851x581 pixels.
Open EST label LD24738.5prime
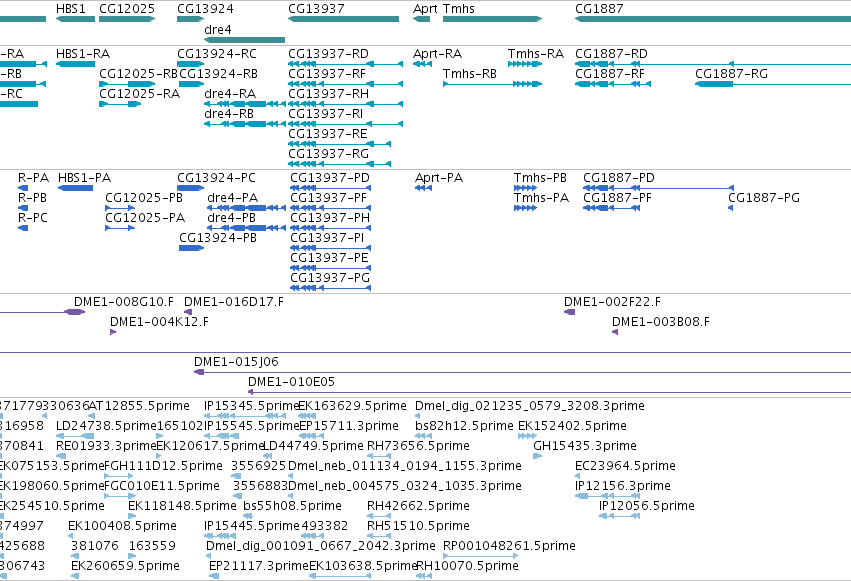tap(106, 426)
